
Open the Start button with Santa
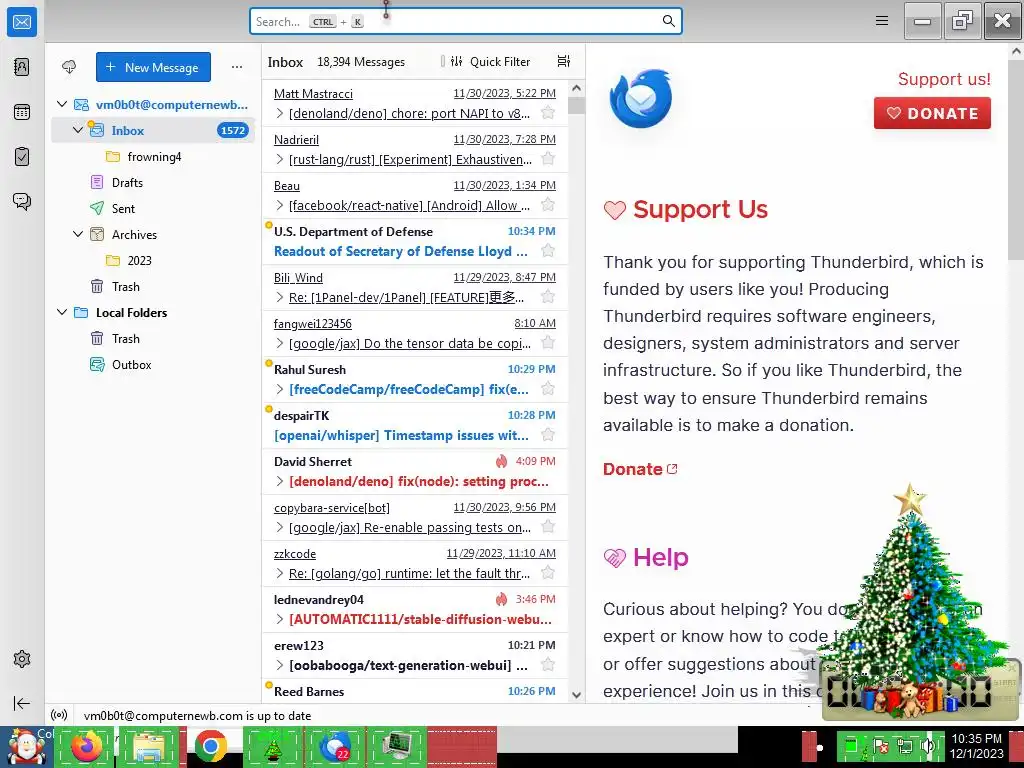(26, 746)
